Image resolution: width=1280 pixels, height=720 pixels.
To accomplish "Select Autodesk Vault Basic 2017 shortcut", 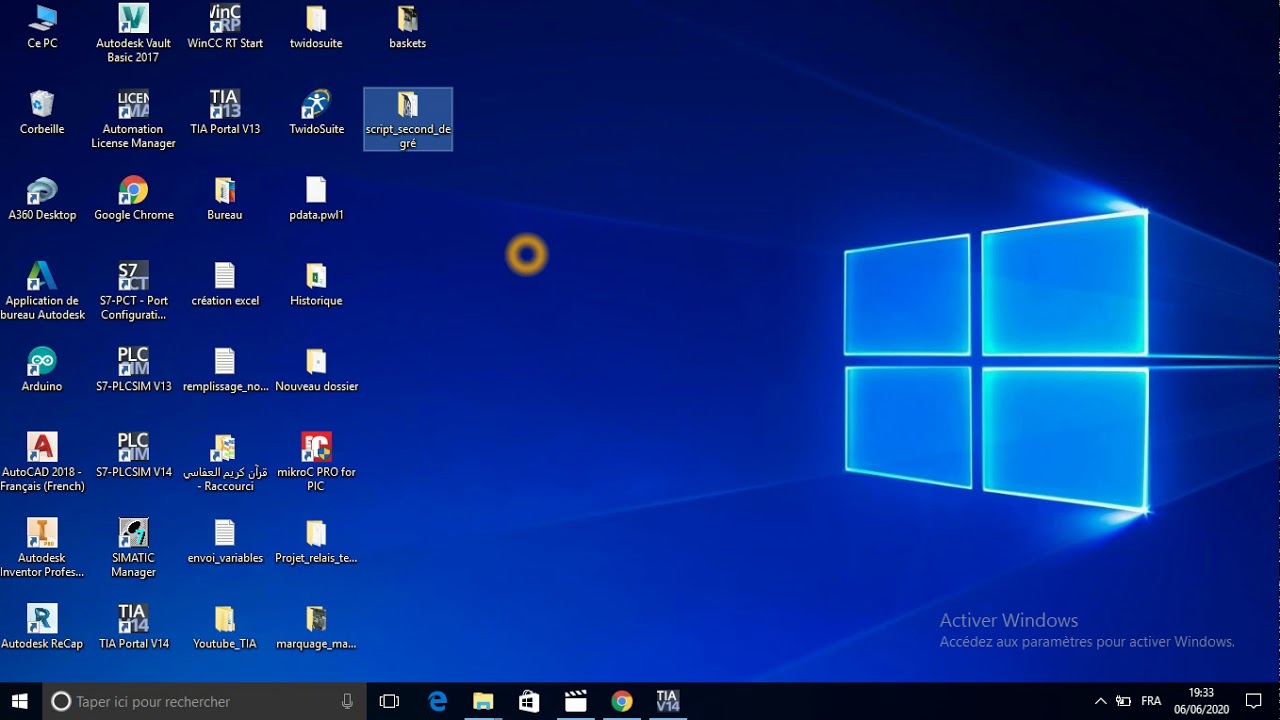I will (133, 34).
